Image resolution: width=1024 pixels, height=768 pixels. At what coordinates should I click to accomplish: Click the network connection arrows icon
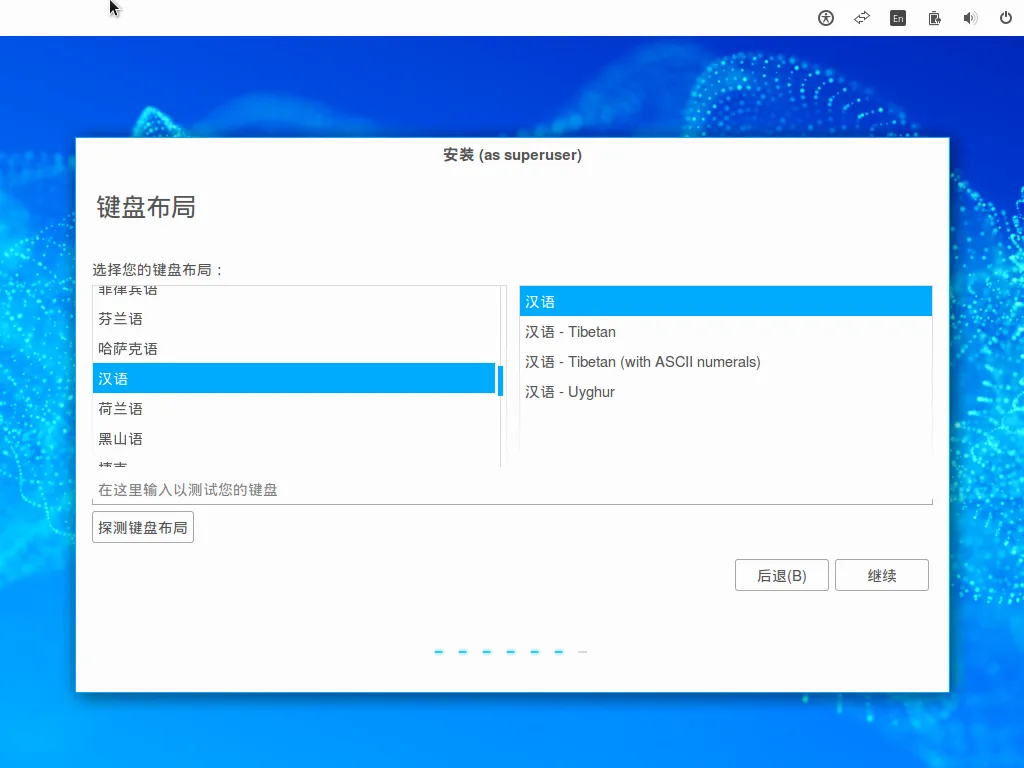pyautogui.click(x=861, y=18)
